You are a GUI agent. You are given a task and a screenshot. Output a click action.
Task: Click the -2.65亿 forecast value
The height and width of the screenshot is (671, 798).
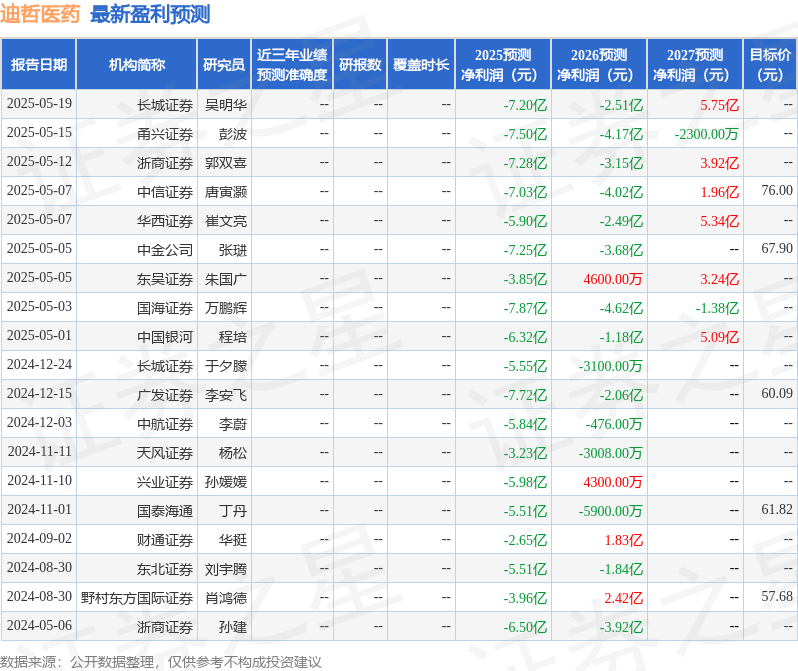coord(525,541)
